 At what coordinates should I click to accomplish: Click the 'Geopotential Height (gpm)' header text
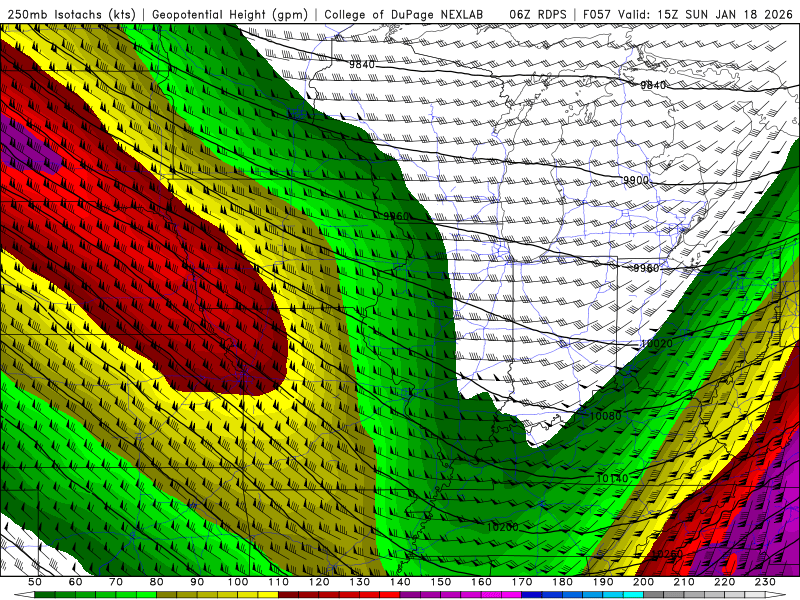[230, 15]
